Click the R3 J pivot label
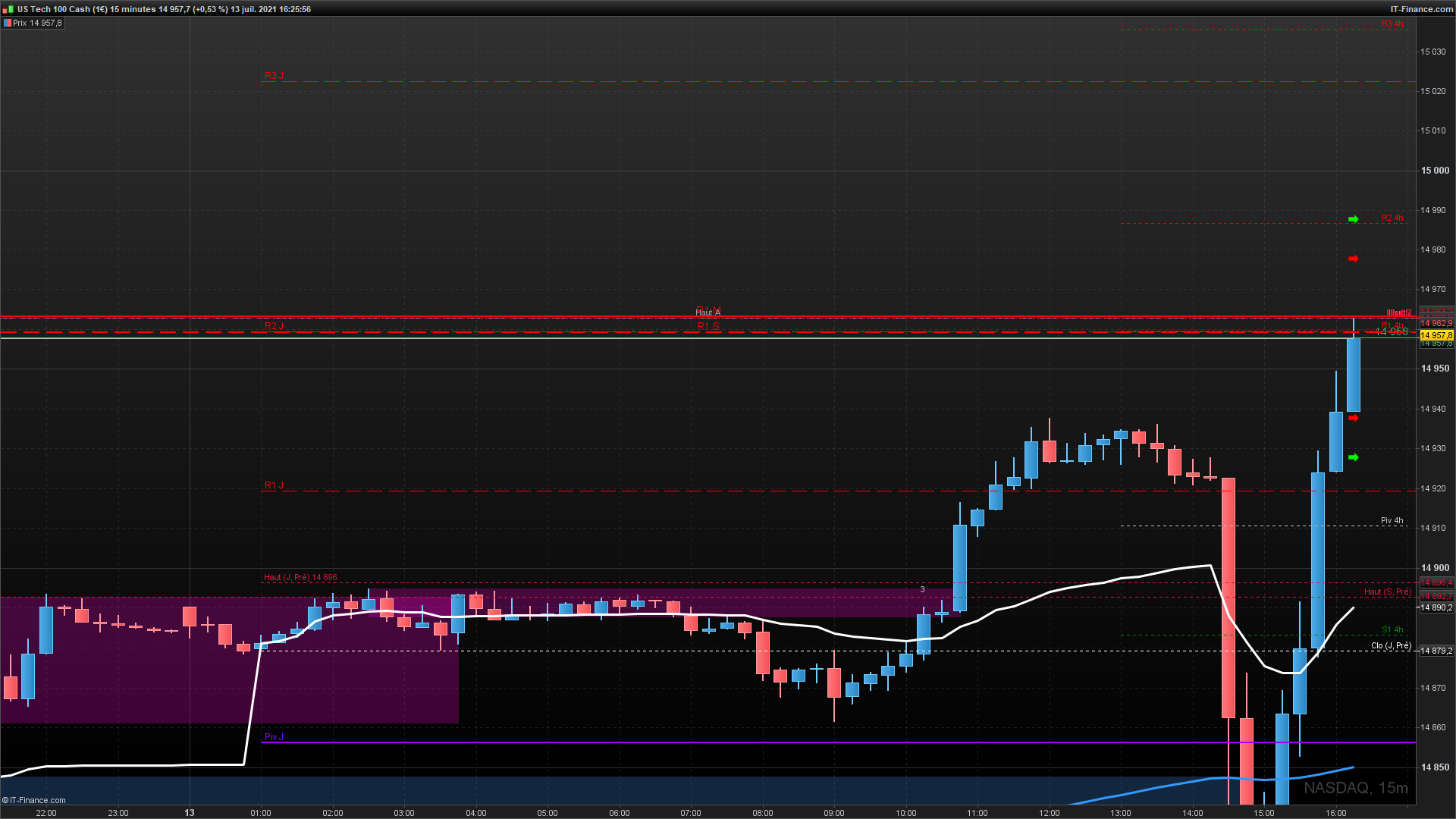Image resolution: width=1456 pixels, height=819 pixels. (x=274, y=76)
